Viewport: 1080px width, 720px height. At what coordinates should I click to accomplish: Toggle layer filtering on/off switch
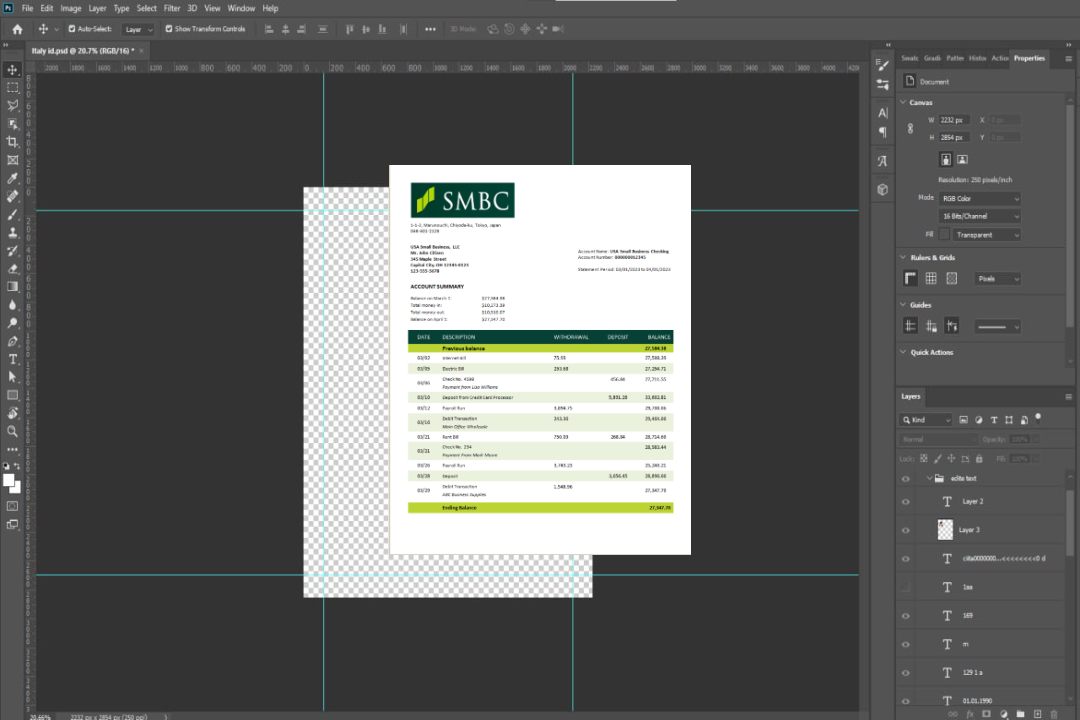click(x=1038, y=418)
